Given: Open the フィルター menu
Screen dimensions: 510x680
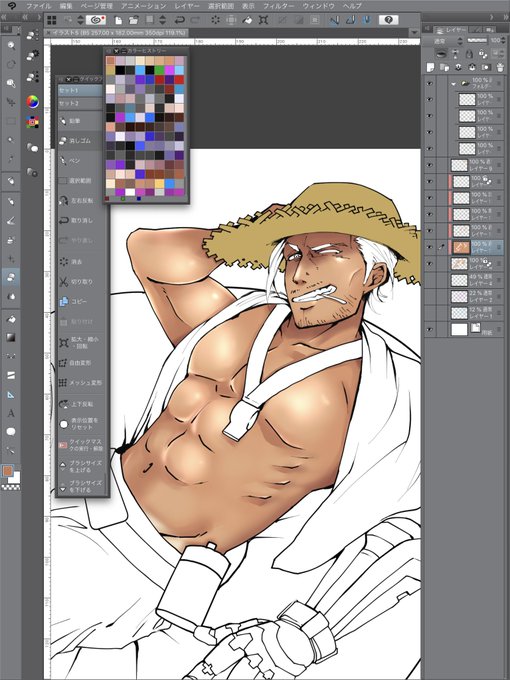Looking at the screenshot, I should click(x=278, y=6).
